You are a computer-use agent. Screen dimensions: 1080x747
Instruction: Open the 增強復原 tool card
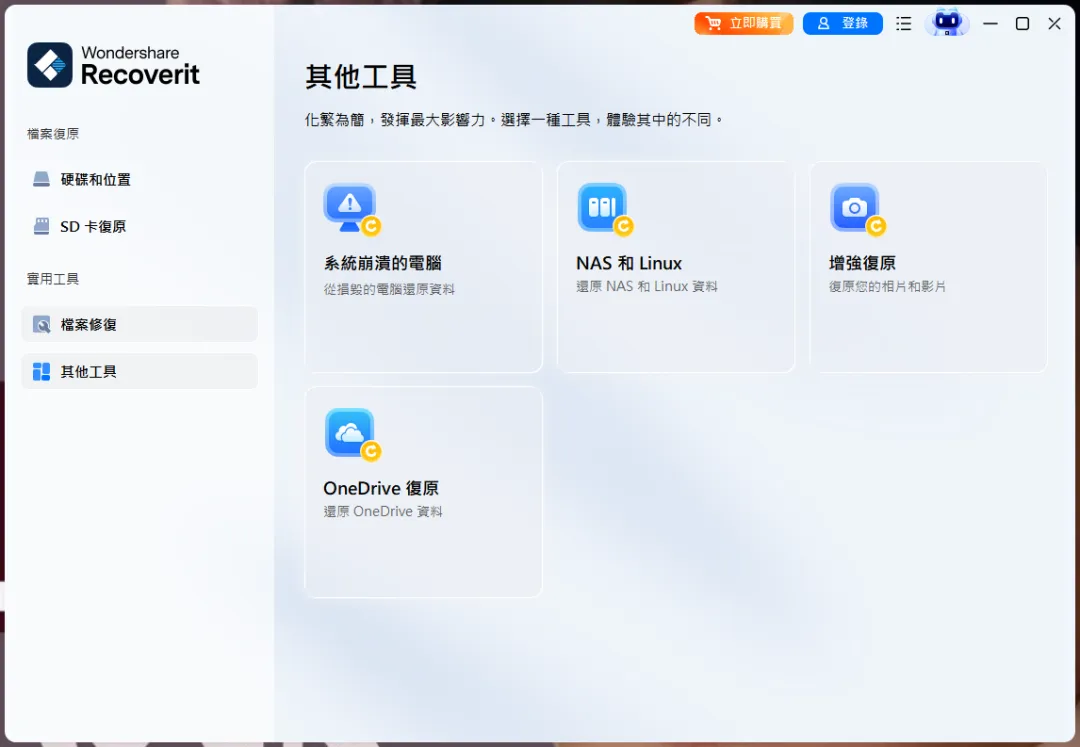coord(928,267)
